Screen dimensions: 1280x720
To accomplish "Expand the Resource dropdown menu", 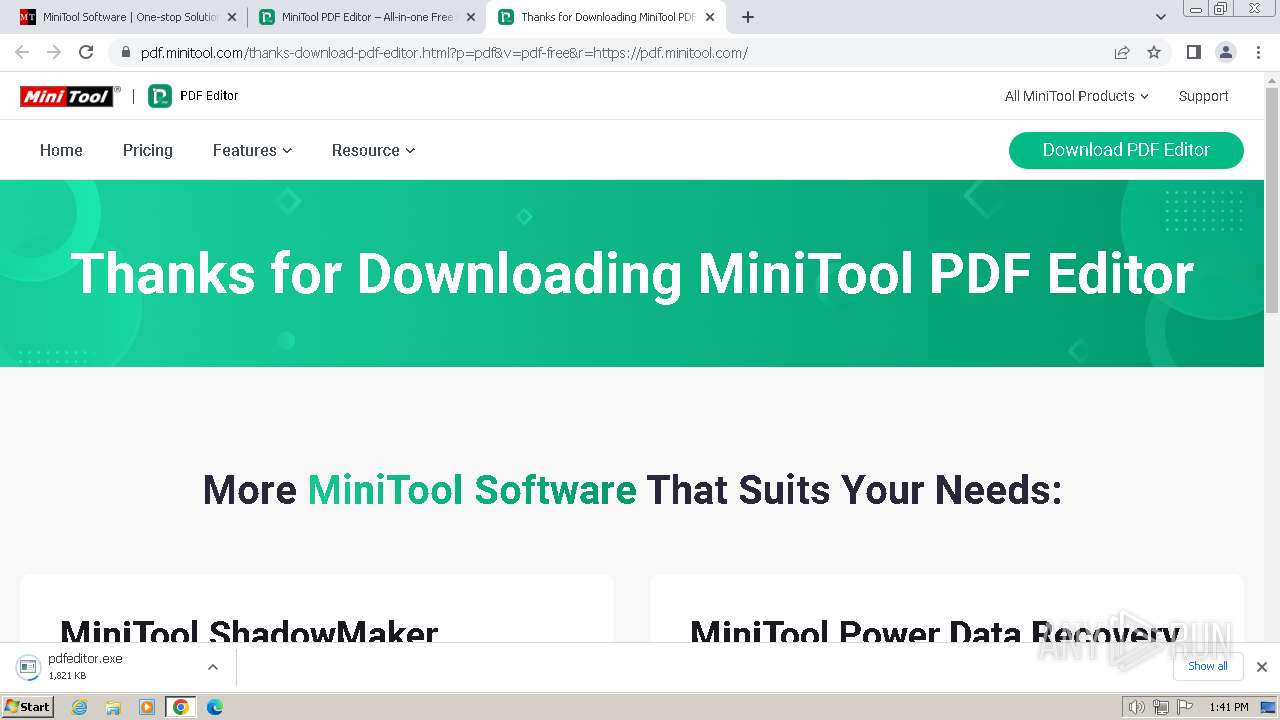I will [373, 150].
